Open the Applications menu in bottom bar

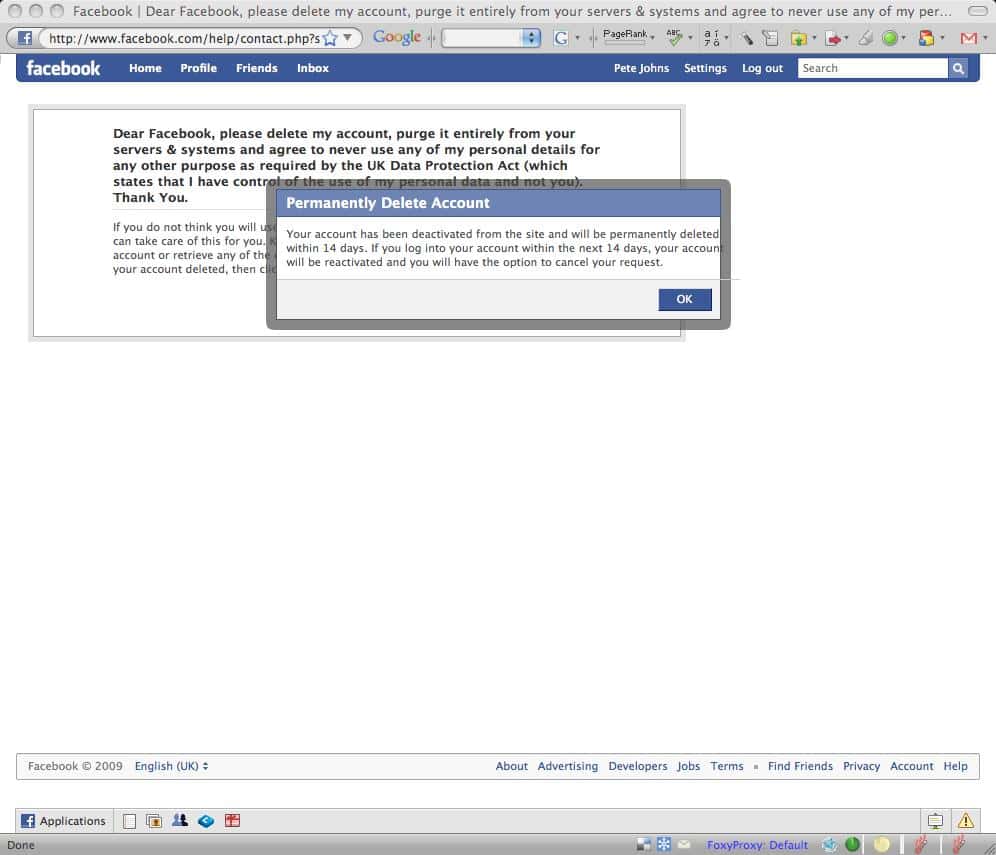(64, 821)
